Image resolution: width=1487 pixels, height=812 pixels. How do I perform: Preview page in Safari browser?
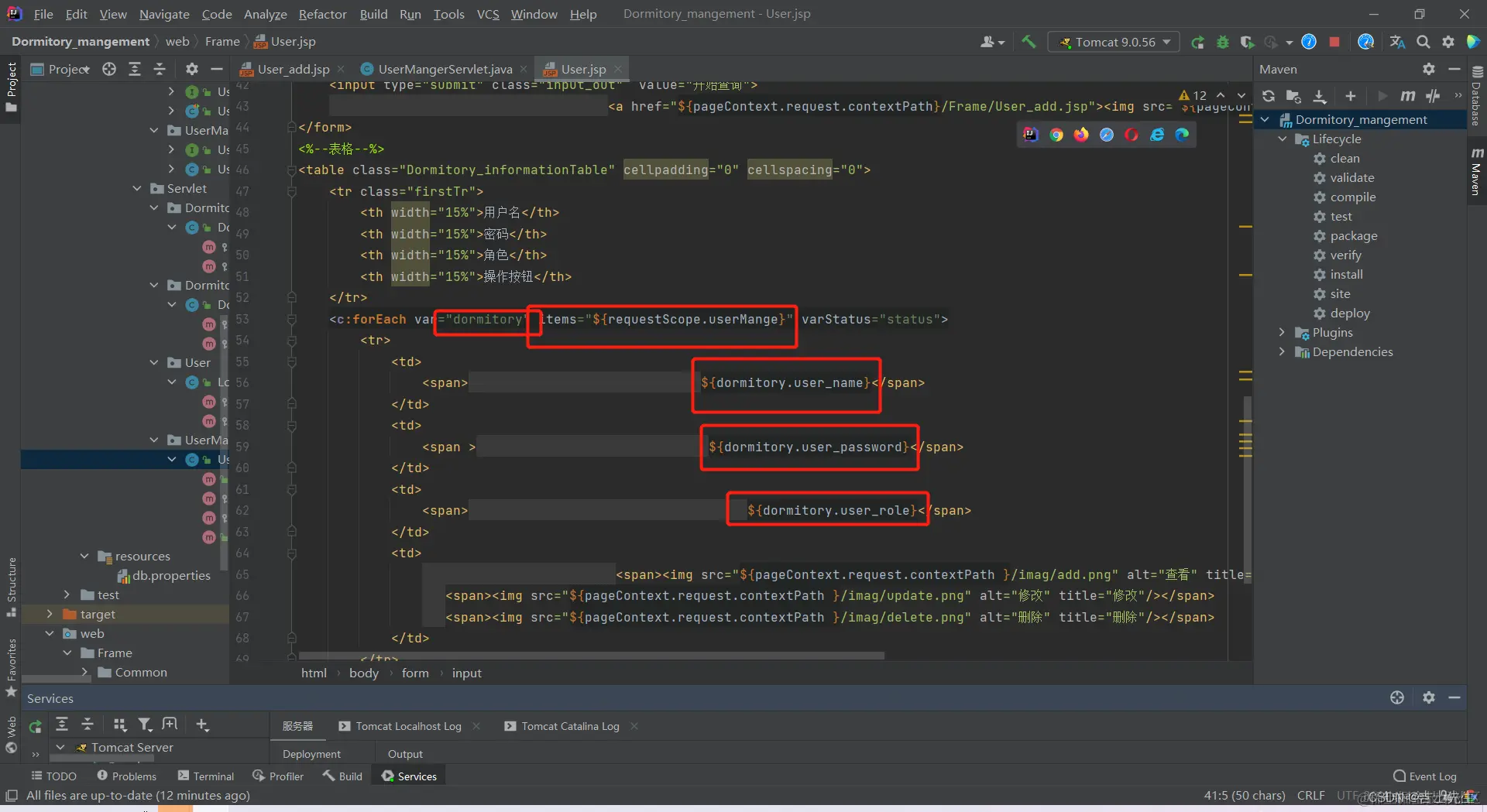tap(1107, 135)
